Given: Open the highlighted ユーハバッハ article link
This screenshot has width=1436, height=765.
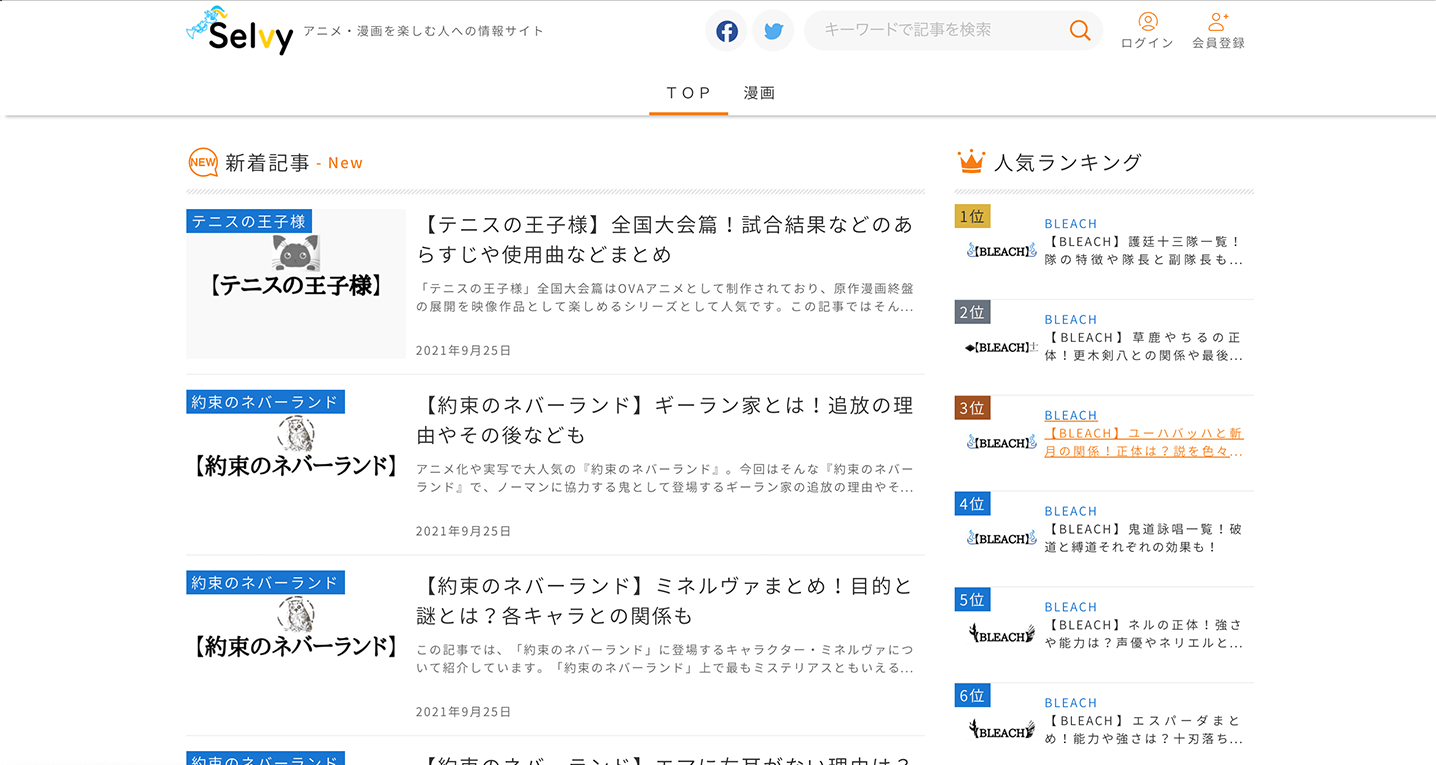Looking at the screenshot, I should [1144, 442].
